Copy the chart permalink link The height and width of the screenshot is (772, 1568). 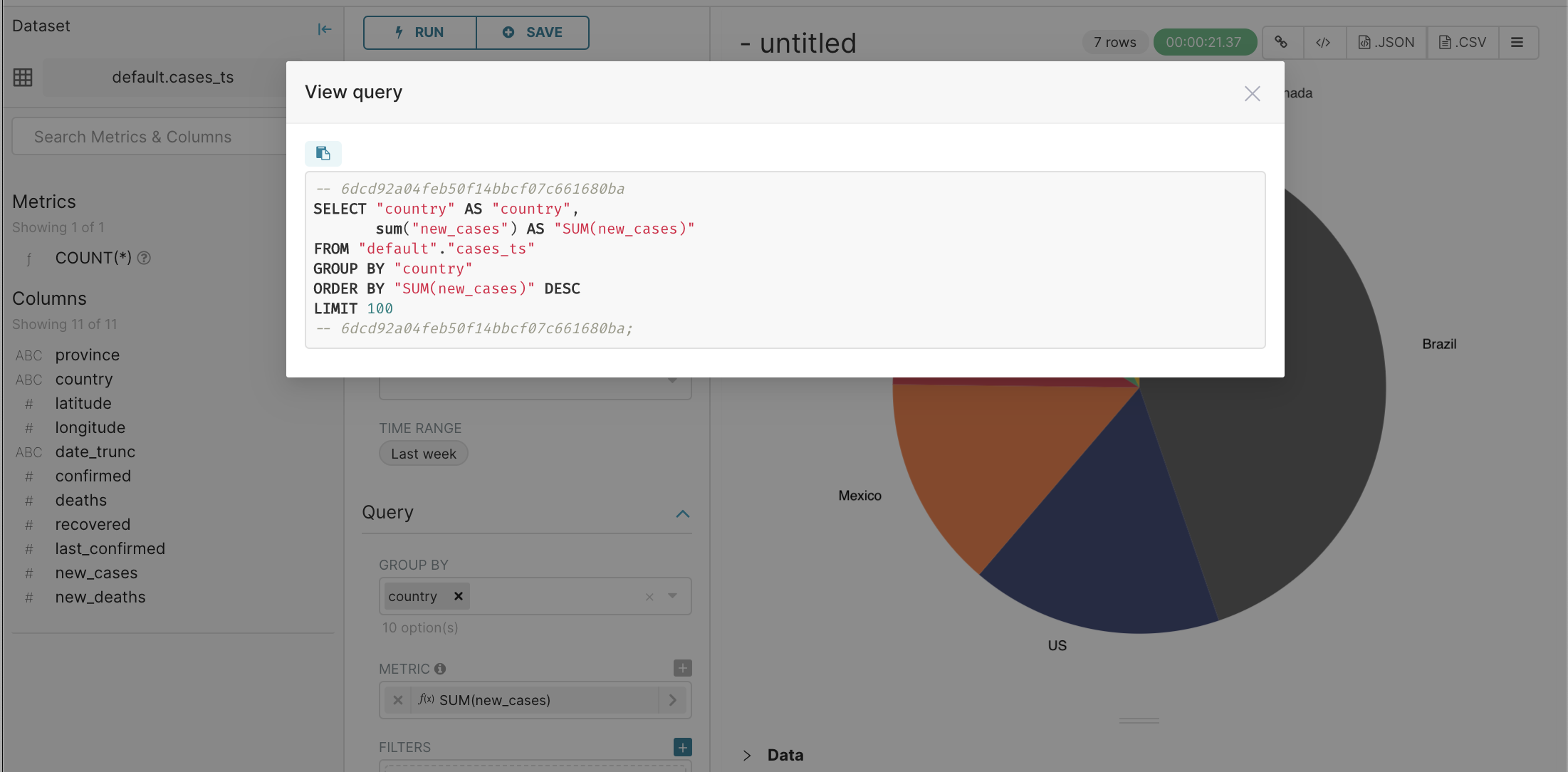coord(1281,42)
